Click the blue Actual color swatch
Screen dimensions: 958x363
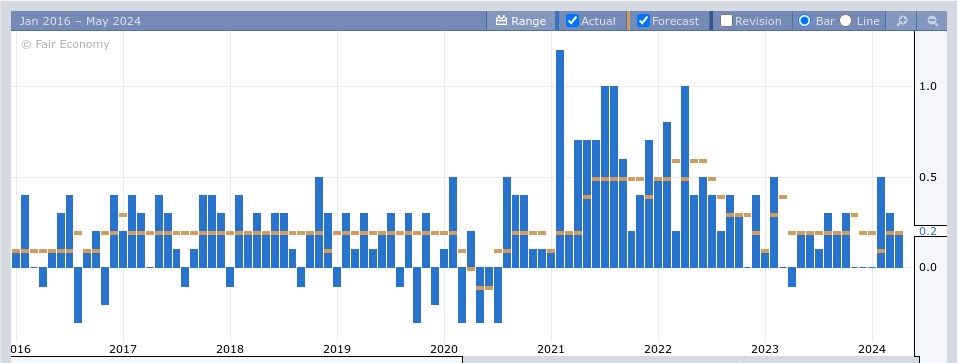557,21
